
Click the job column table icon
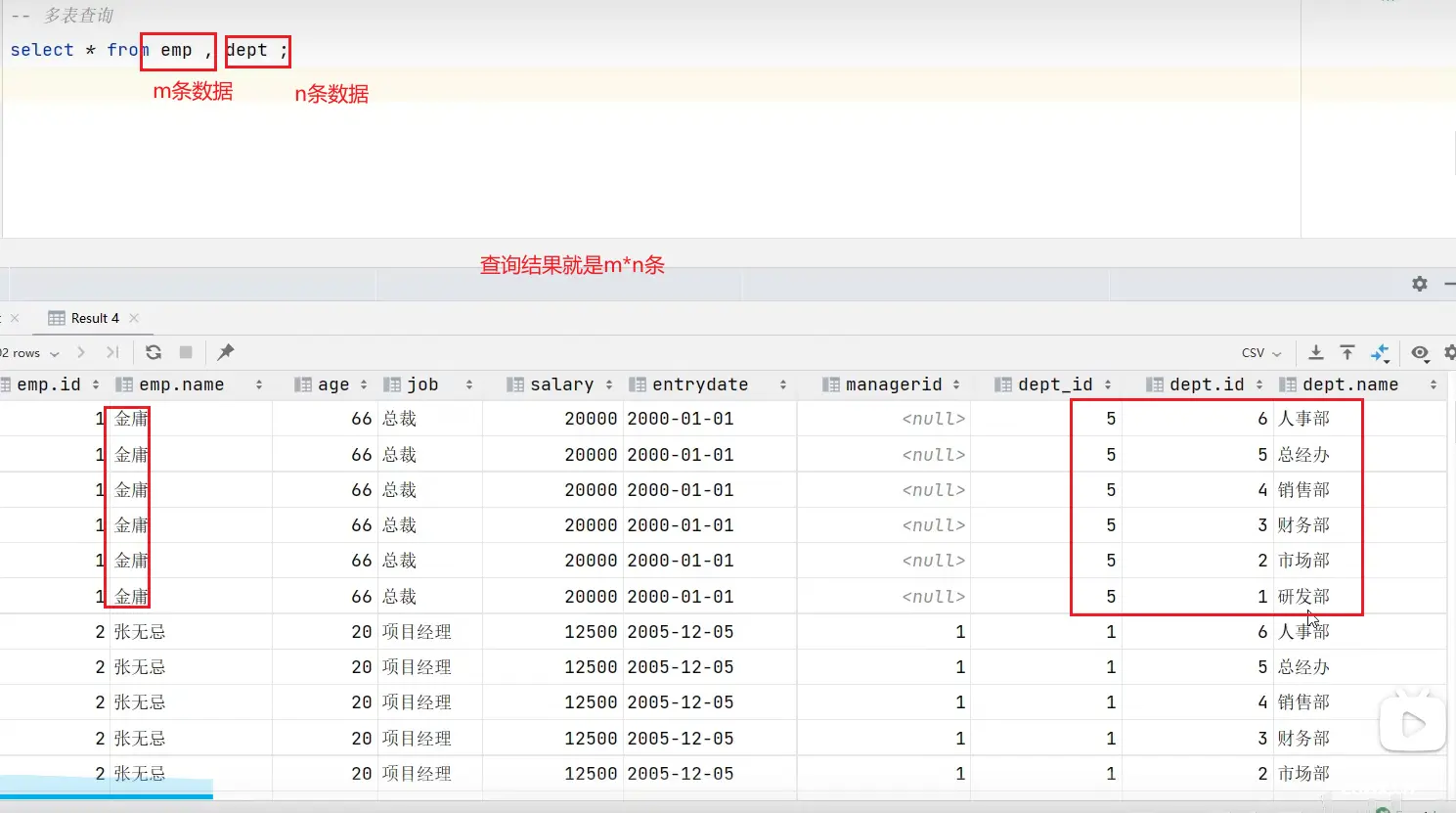392,385
